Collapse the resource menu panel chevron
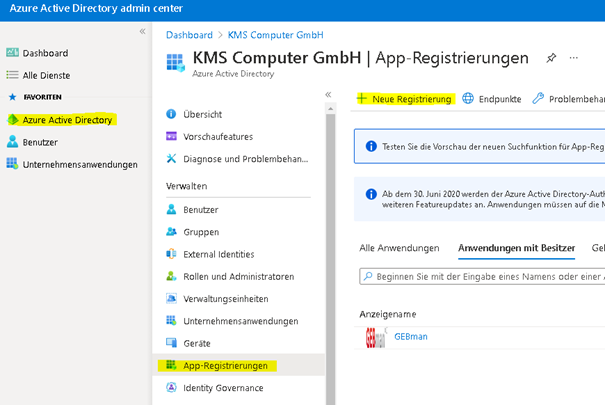 click(328, 94)
